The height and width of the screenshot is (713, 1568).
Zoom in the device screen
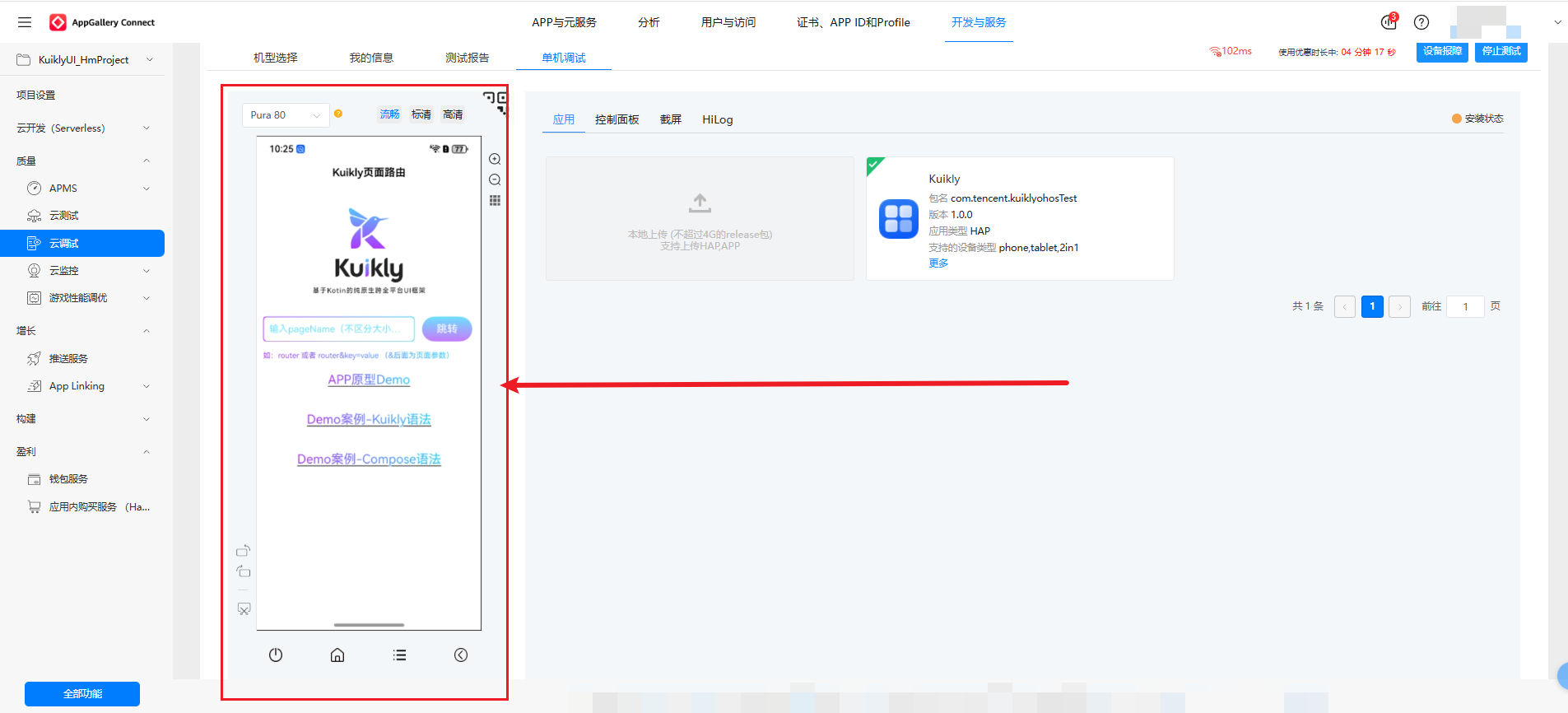coord(495,159)
